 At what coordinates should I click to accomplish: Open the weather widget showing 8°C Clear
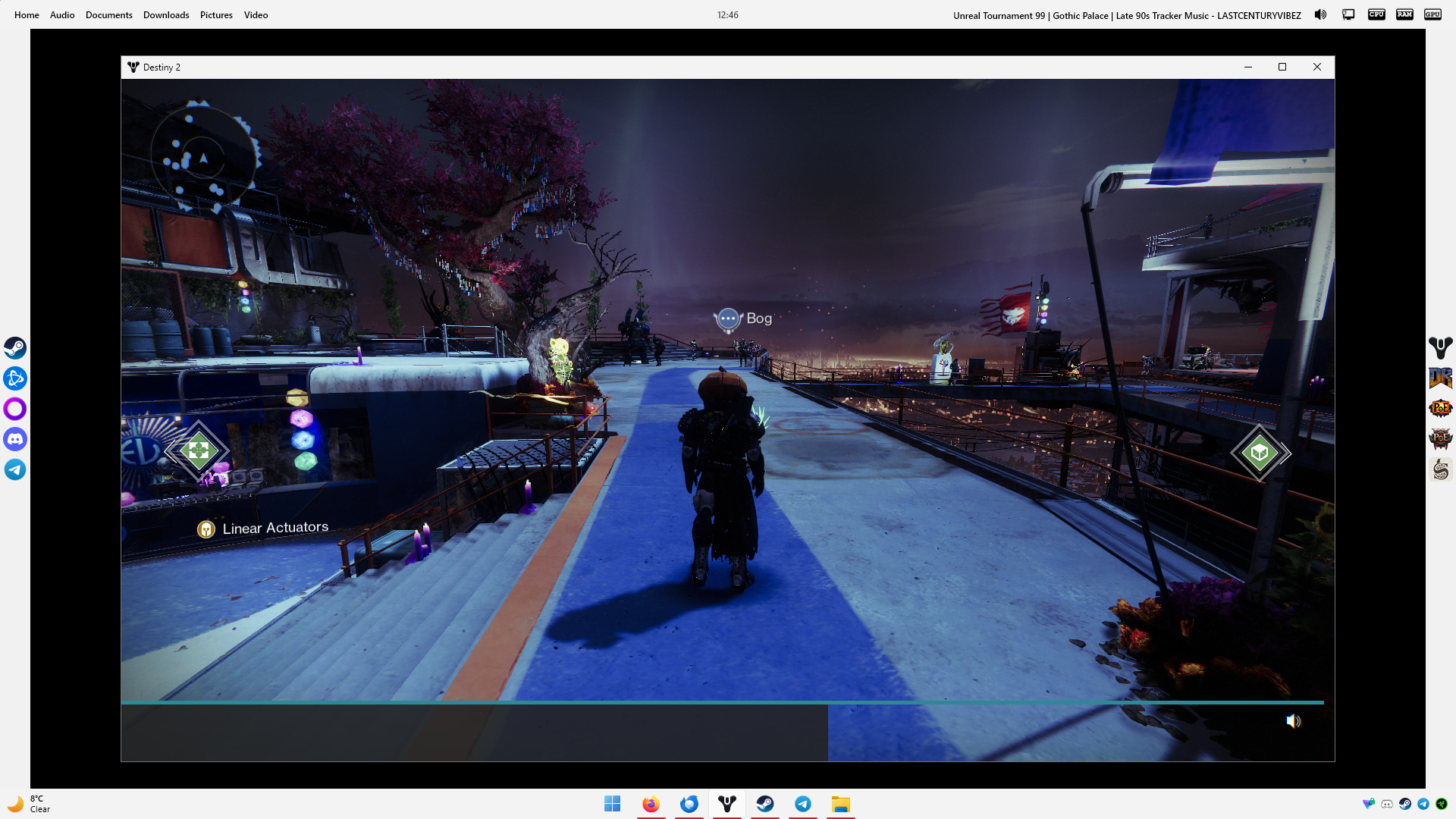pyautogui.click(x=29, y=804)
